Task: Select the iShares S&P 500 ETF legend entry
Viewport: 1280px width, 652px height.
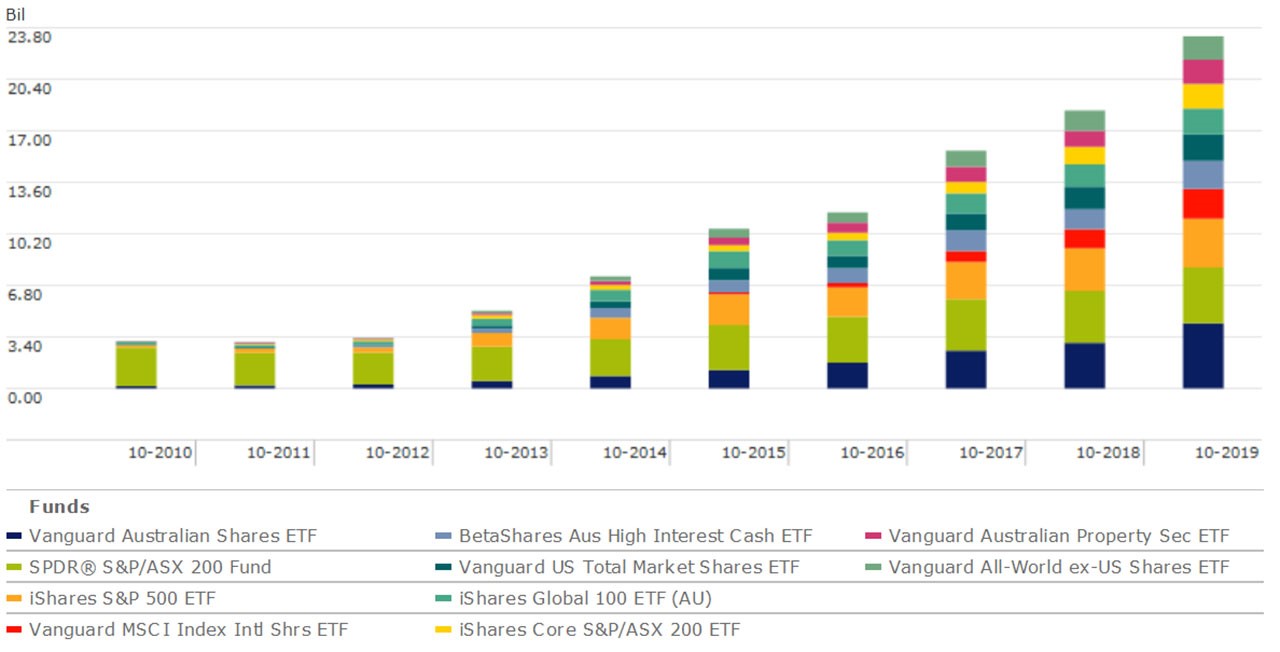Action: click(x=122, y=598)
